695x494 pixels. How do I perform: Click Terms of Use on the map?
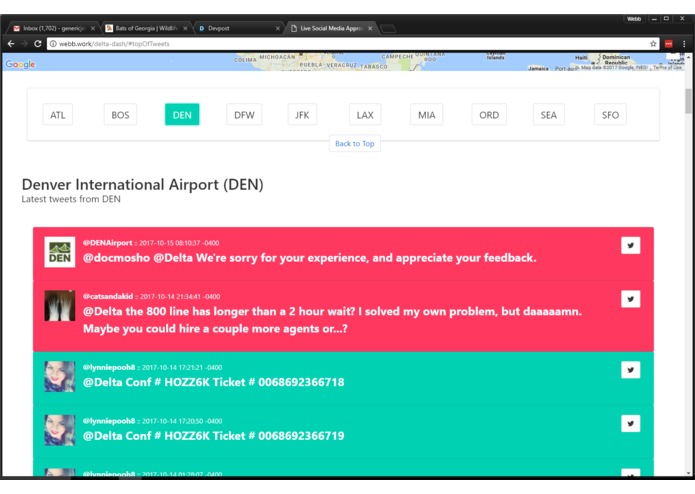(668, 67)
